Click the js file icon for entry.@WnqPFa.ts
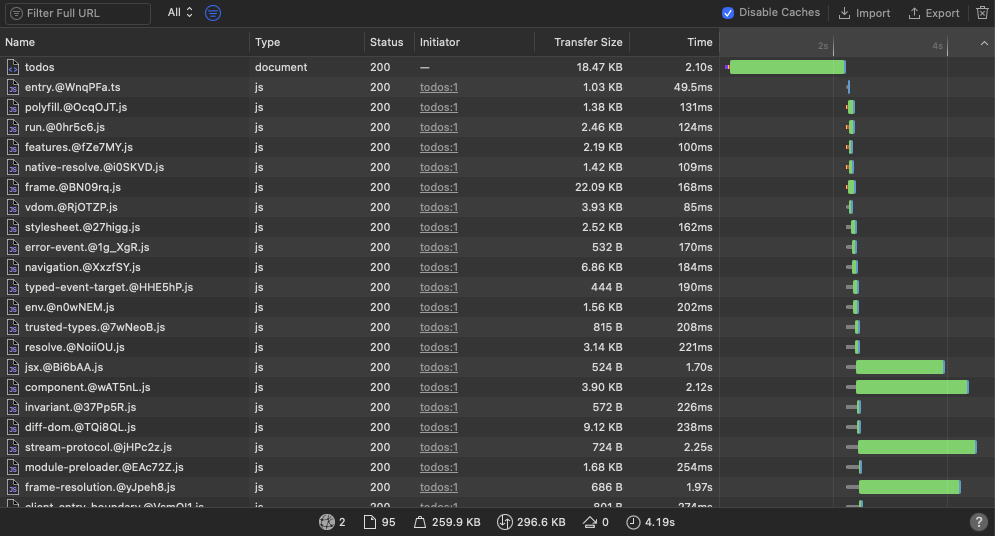The height and width of the screenshot is (536, 995). pos(13,88)
